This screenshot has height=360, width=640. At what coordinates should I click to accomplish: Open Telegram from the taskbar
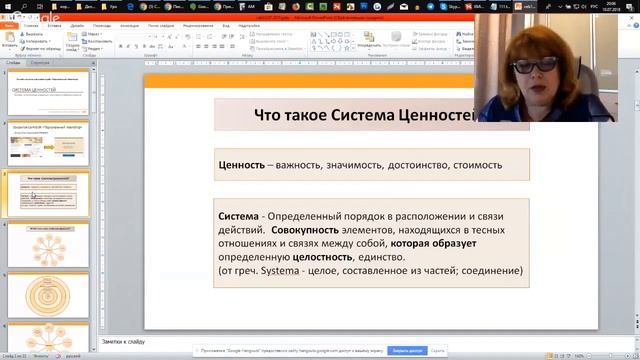click(x=430, y=7)
